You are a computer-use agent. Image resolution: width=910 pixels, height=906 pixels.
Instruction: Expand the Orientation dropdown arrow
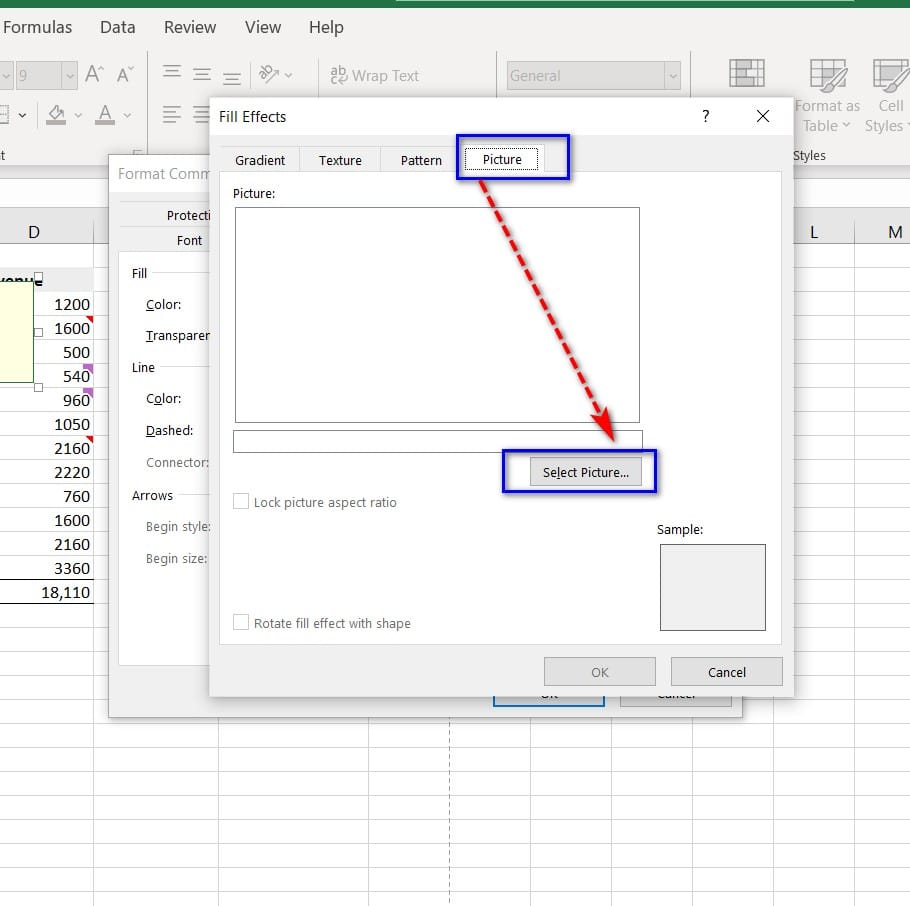point(288,75)
